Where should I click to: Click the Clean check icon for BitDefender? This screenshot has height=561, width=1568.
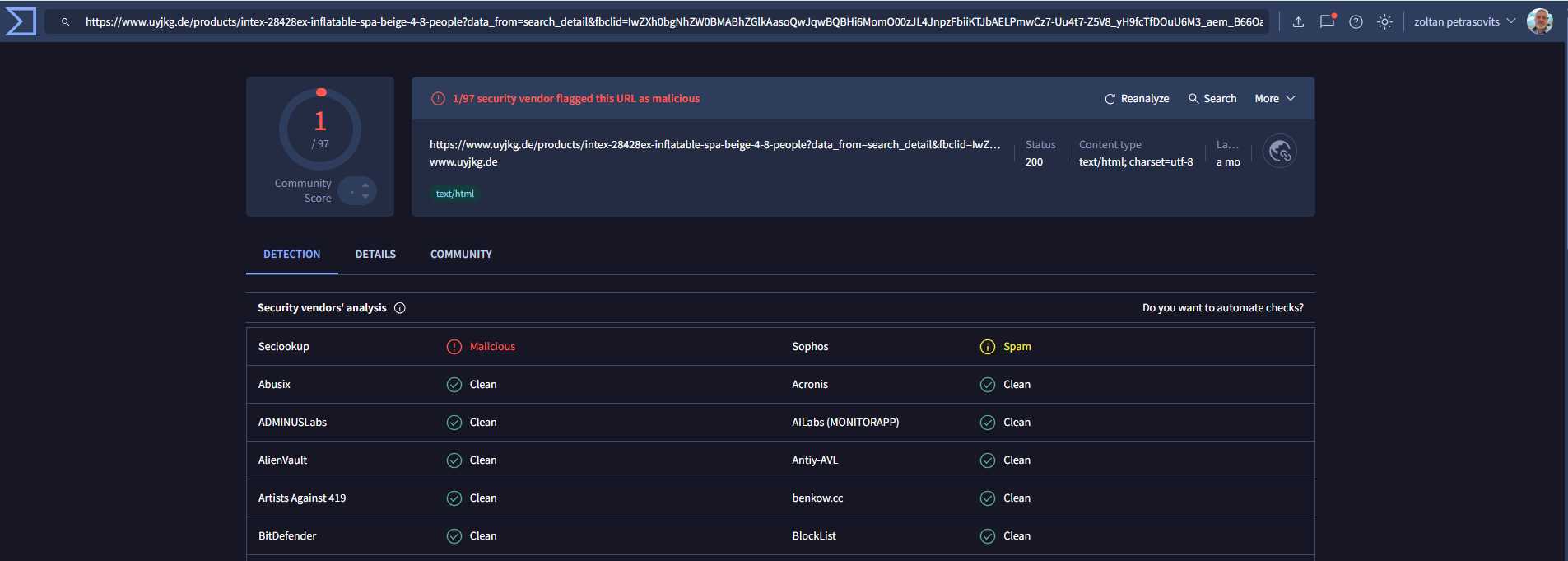[x=454, y=536]
